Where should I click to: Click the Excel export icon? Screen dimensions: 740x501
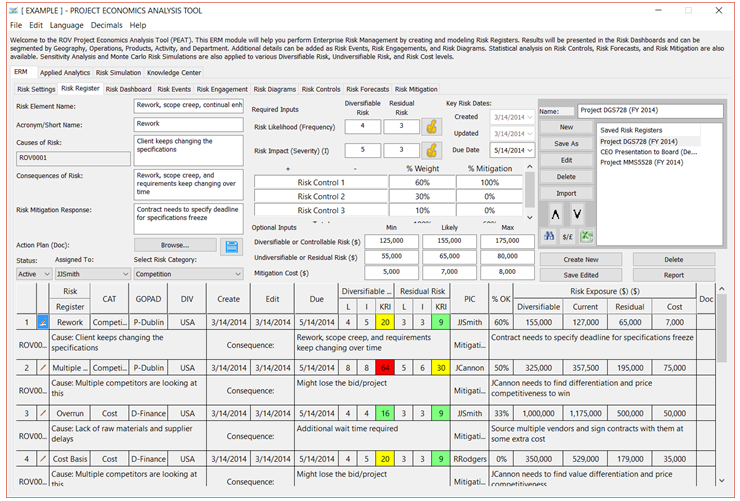(x=586, y=236)
